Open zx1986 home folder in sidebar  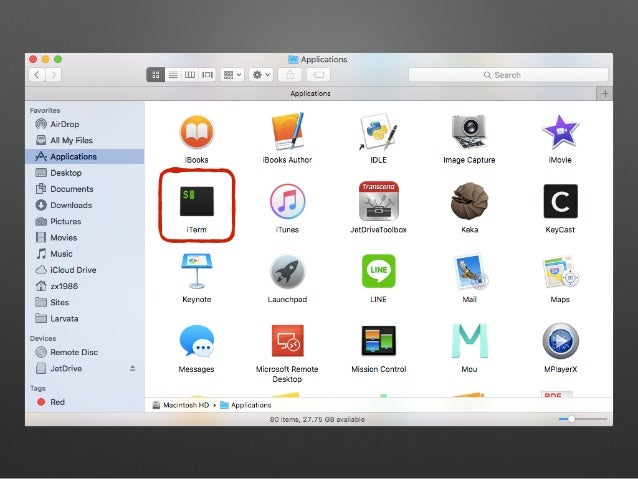pyautogui.click(x=85, y=287)
